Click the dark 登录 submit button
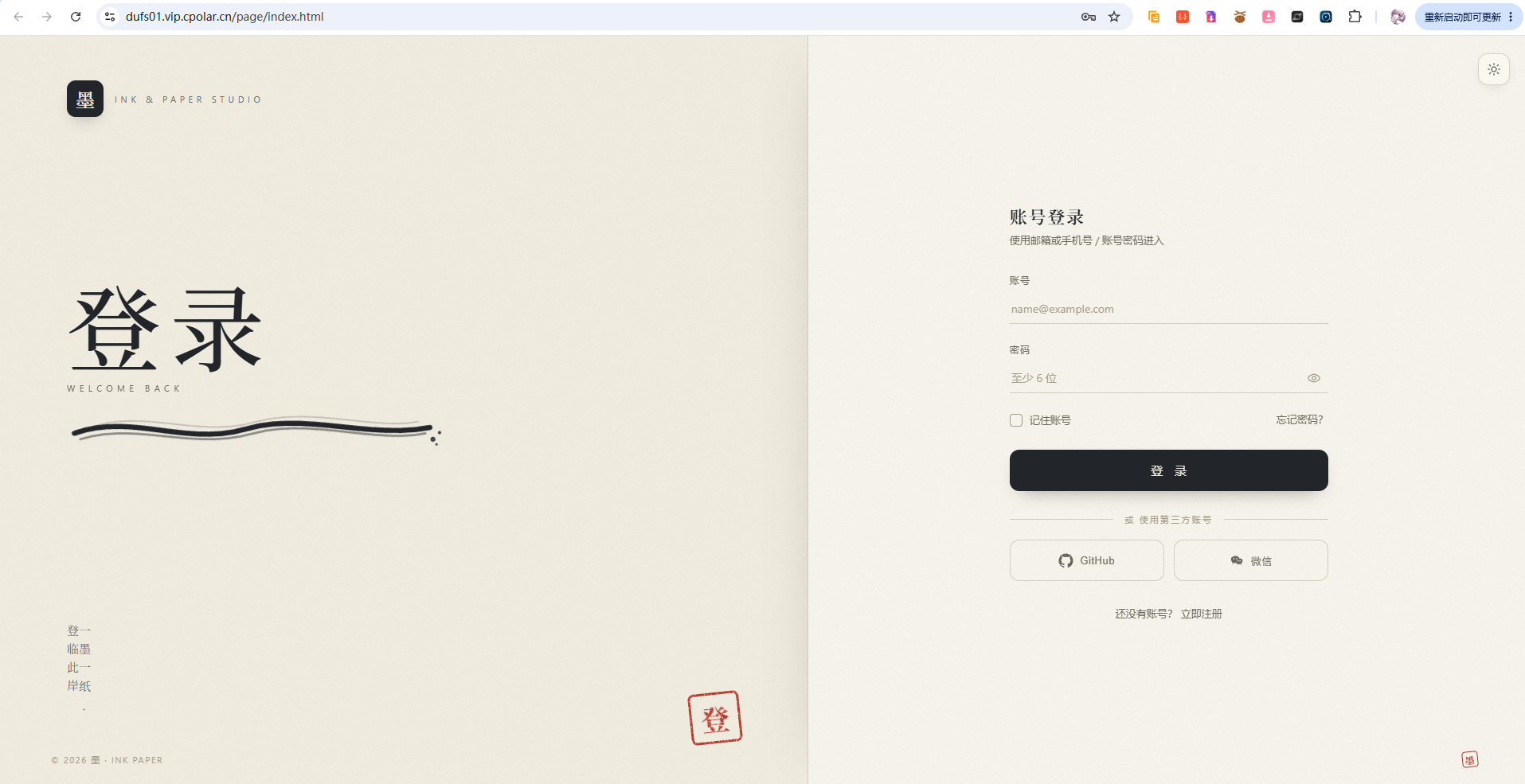 [x=1168, y=470]
